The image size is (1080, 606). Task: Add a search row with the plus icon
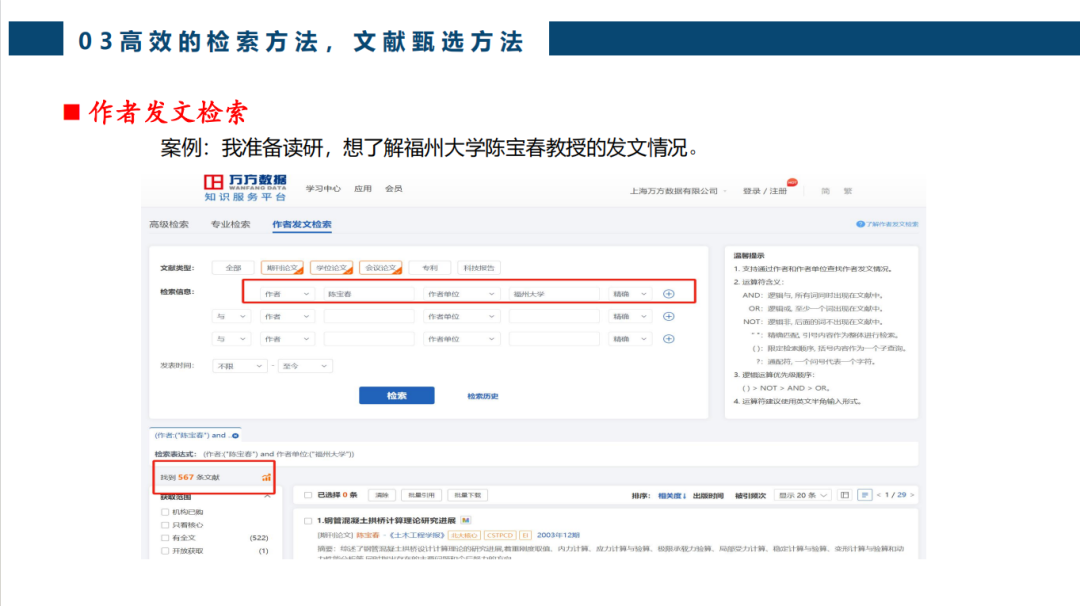(669, 292)
